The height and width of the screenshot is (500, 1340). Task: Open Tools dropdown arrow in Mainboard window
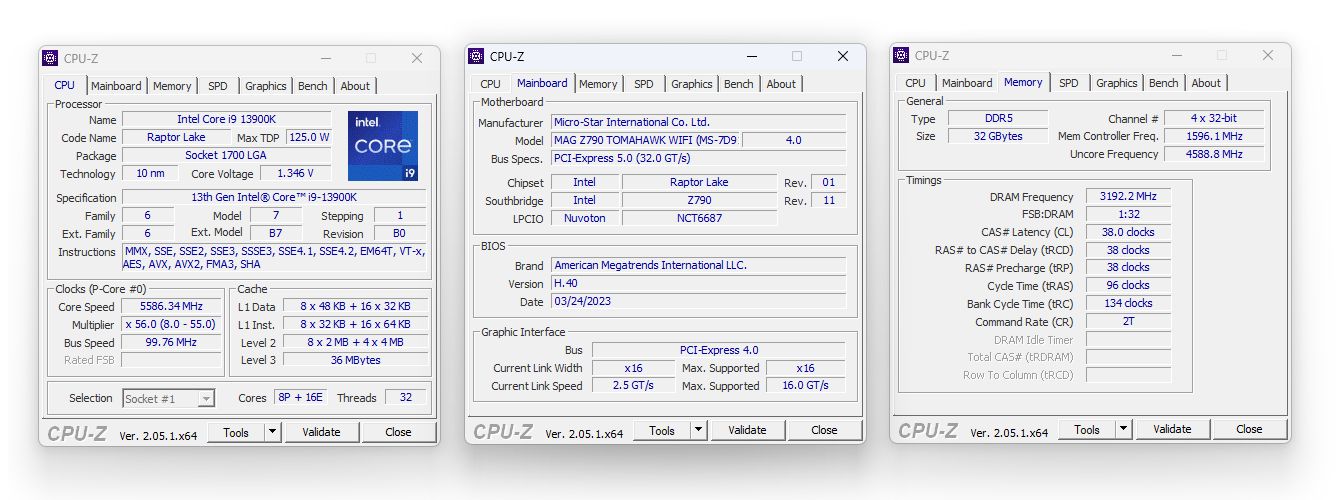point(698,430)
